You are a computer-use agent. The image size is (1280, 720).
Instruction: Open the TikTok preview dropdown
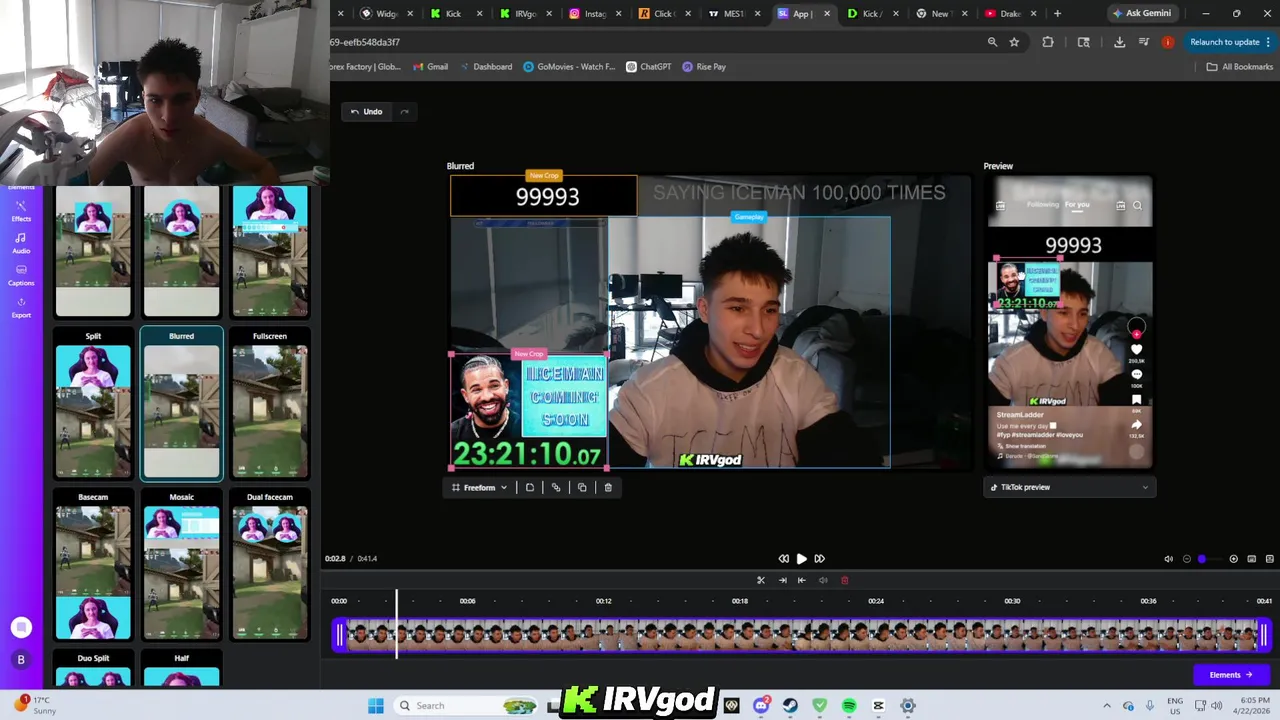[x=1069, y=487]
